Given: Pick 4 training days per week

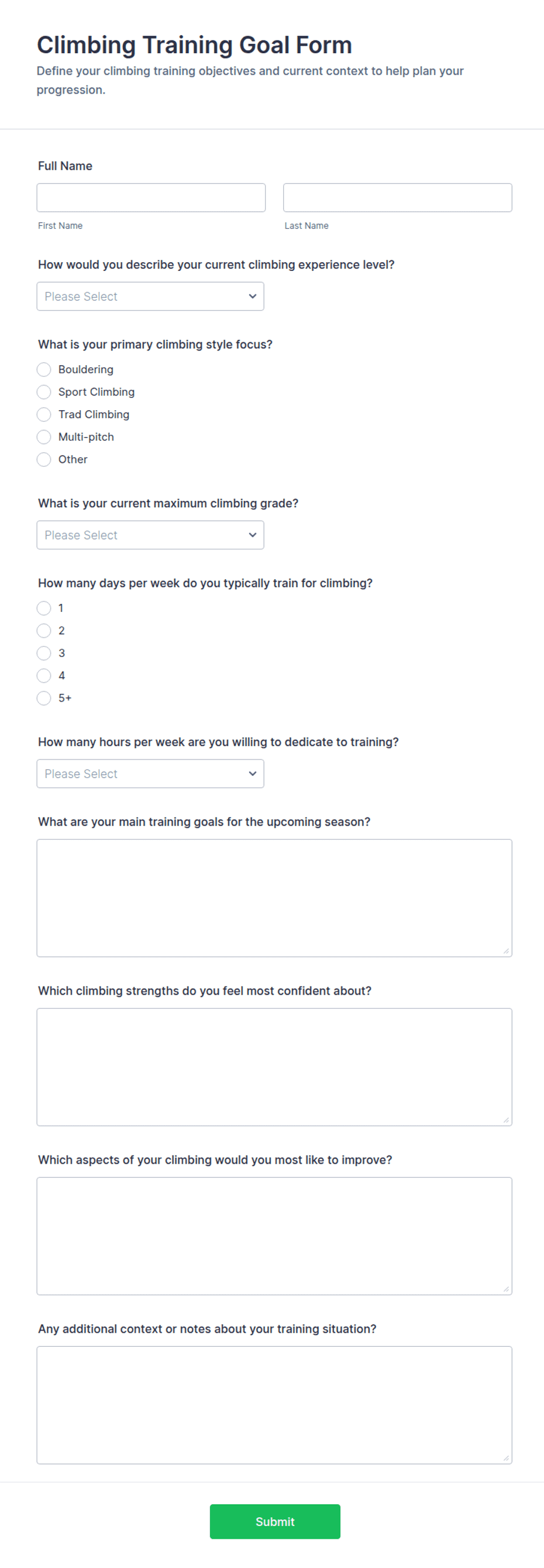Looking at the screenshot, I should 44,676.
